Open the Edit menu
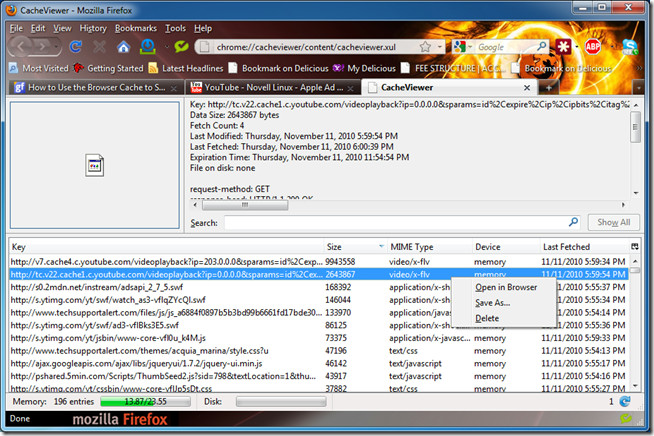 (x=38, y=28)
